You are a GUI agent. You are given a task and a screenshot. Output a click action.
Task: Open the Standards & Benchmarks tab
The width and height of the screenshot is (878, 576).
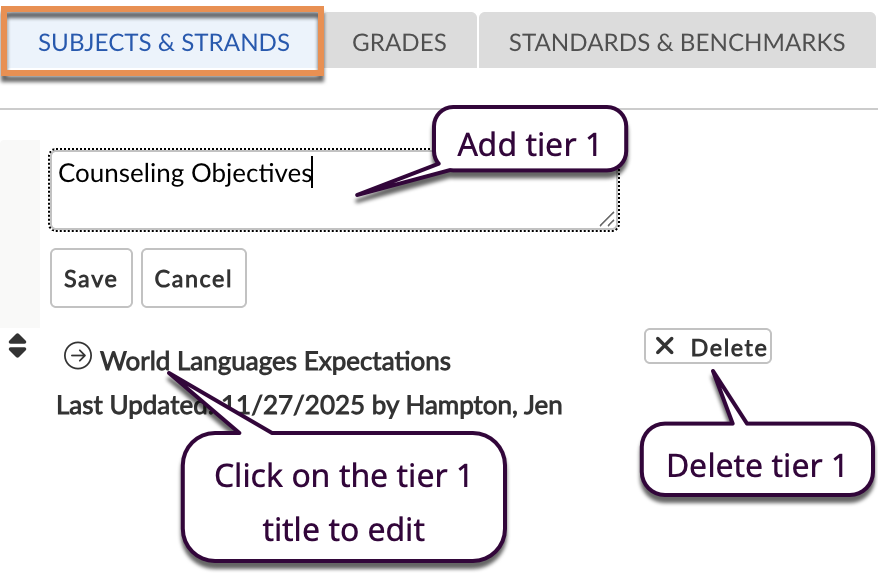[677, 42]
